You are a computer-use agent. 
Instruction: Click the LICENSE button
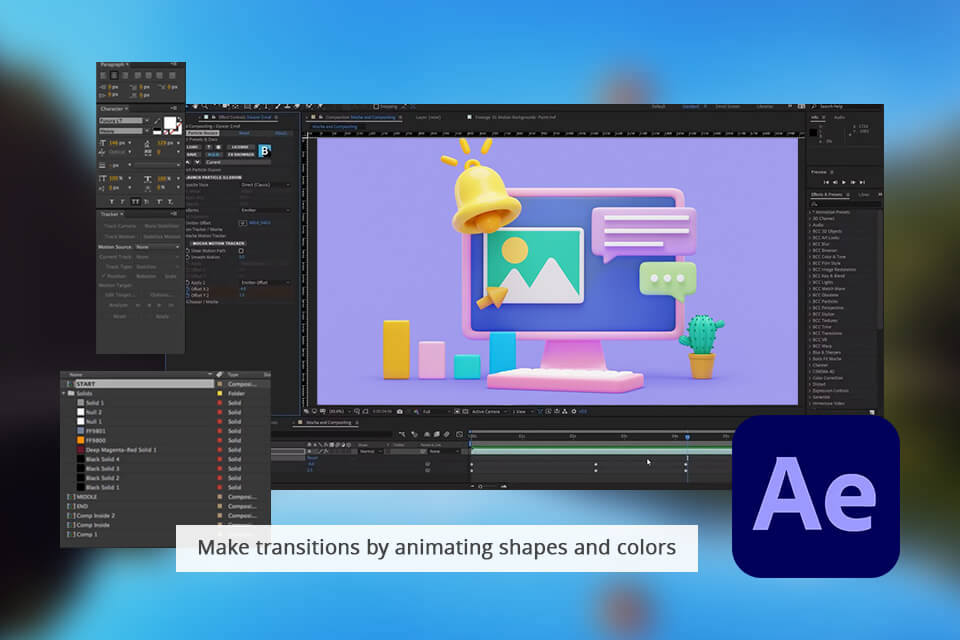240,147
